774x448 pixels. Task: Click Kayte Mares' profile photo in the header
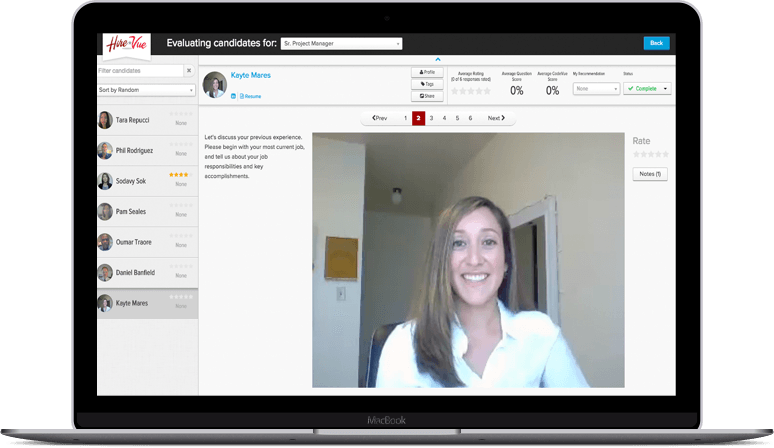(x=215, y=84)
